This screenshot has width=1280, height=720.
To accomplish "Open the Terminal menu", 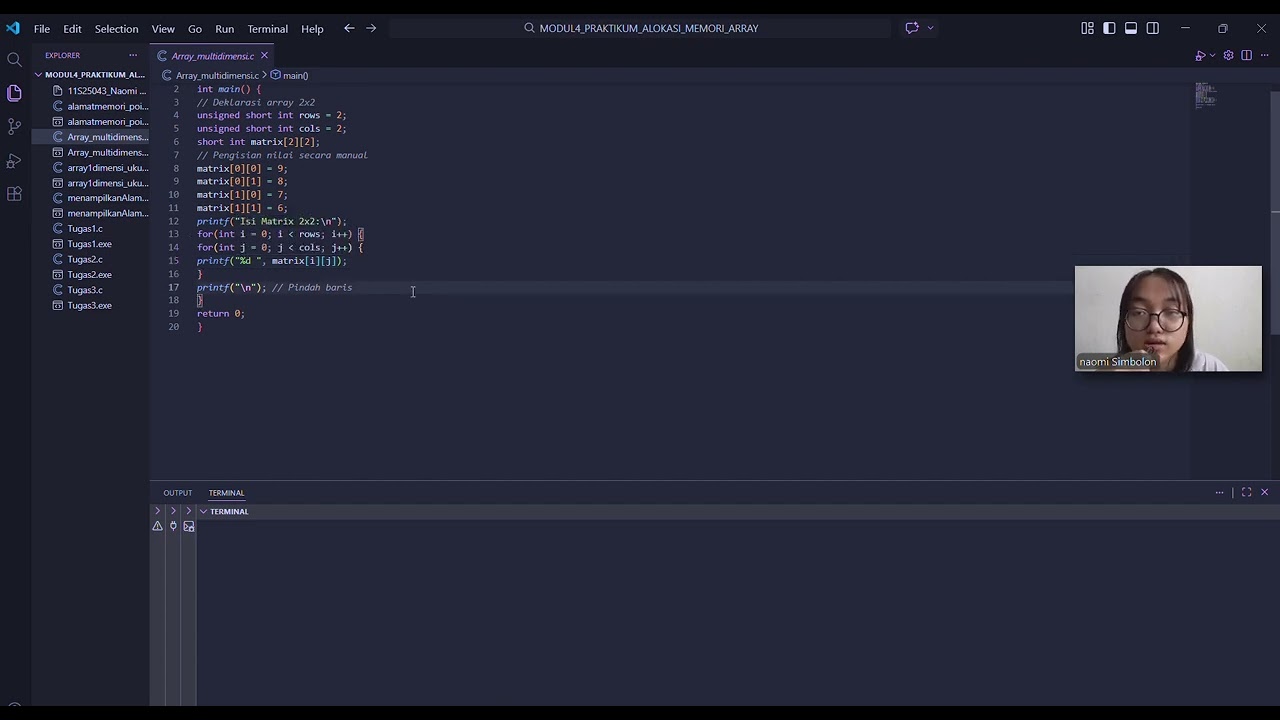I will click(x=267, y=28).
